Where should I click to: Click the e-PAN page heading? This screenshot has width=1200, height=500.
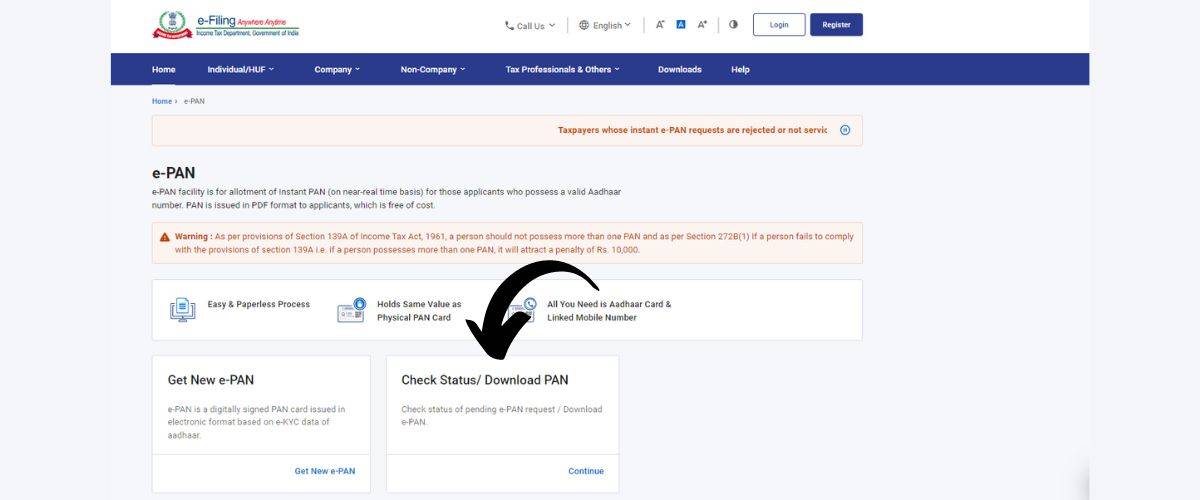pos(174,173)
